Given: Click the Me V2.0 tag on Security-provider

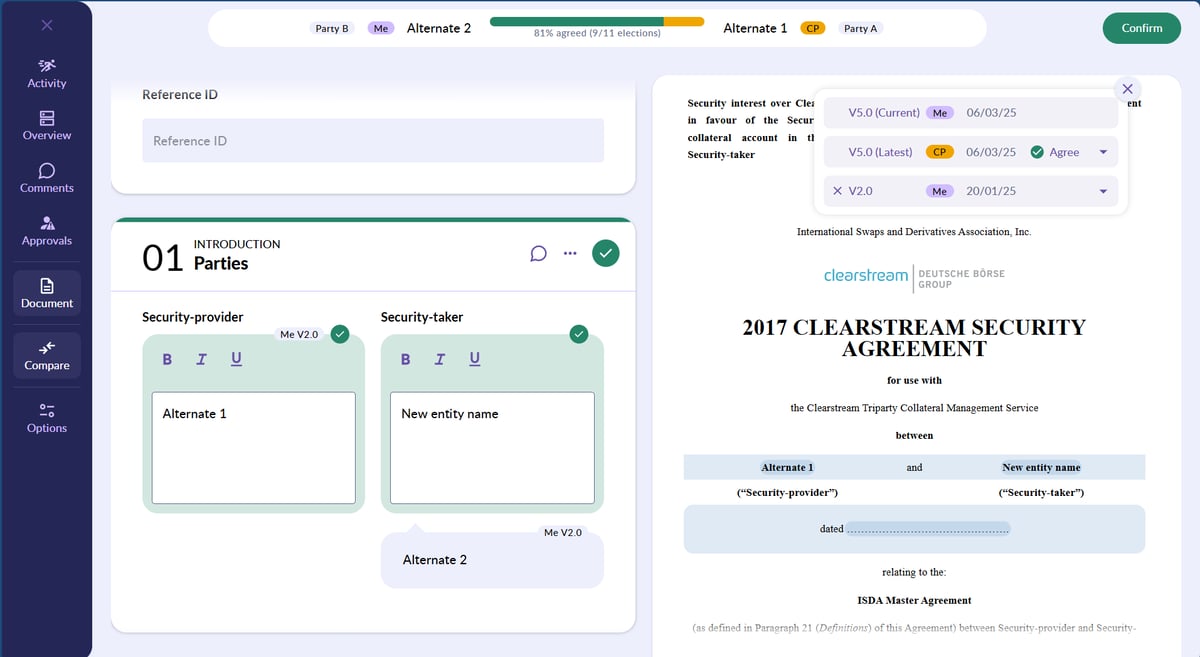Looking at the screenshot, I should [299, 334].
